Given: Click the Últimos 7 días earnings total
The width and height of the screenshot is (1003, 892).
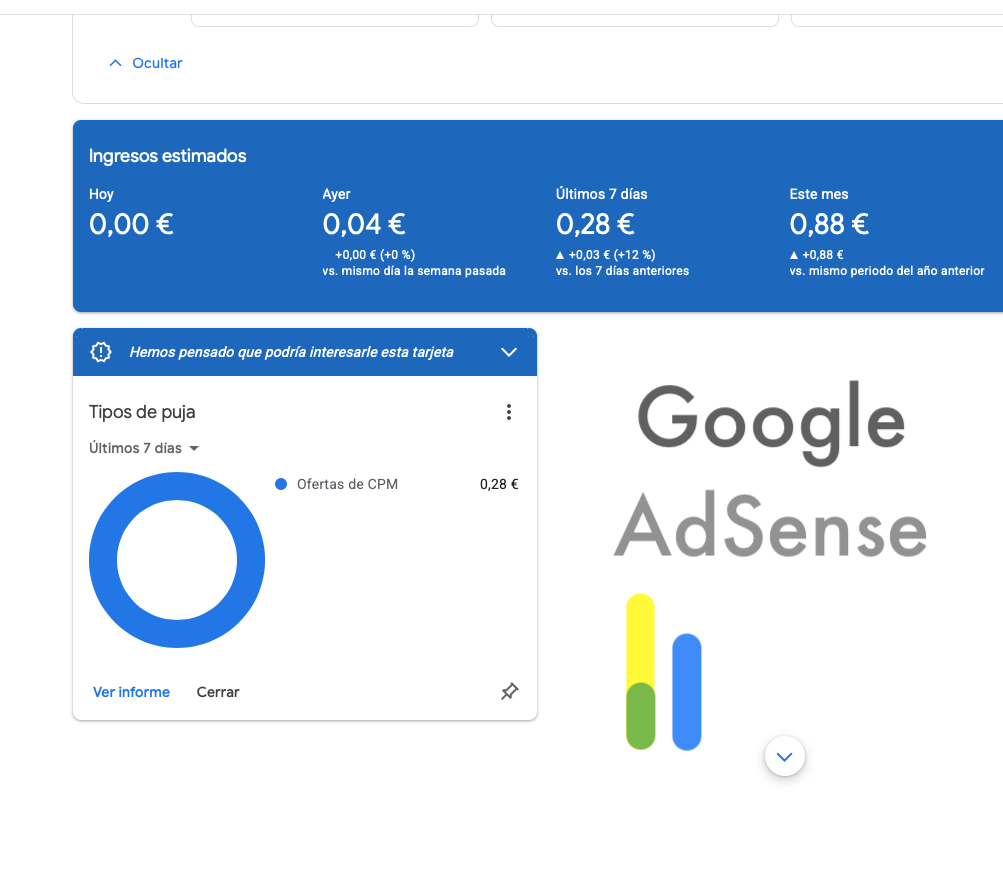Looking at the screenshot, I should click(x=596, y=224).
